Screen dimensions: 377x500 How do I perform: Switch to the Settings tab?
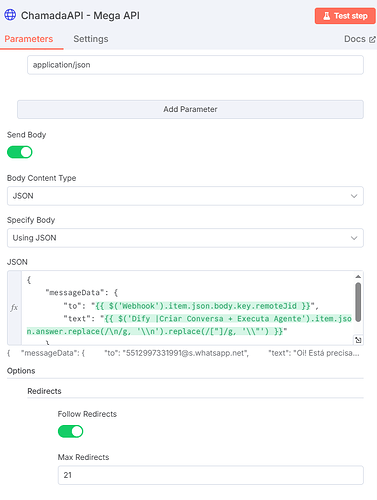click(x=91, y=39)
